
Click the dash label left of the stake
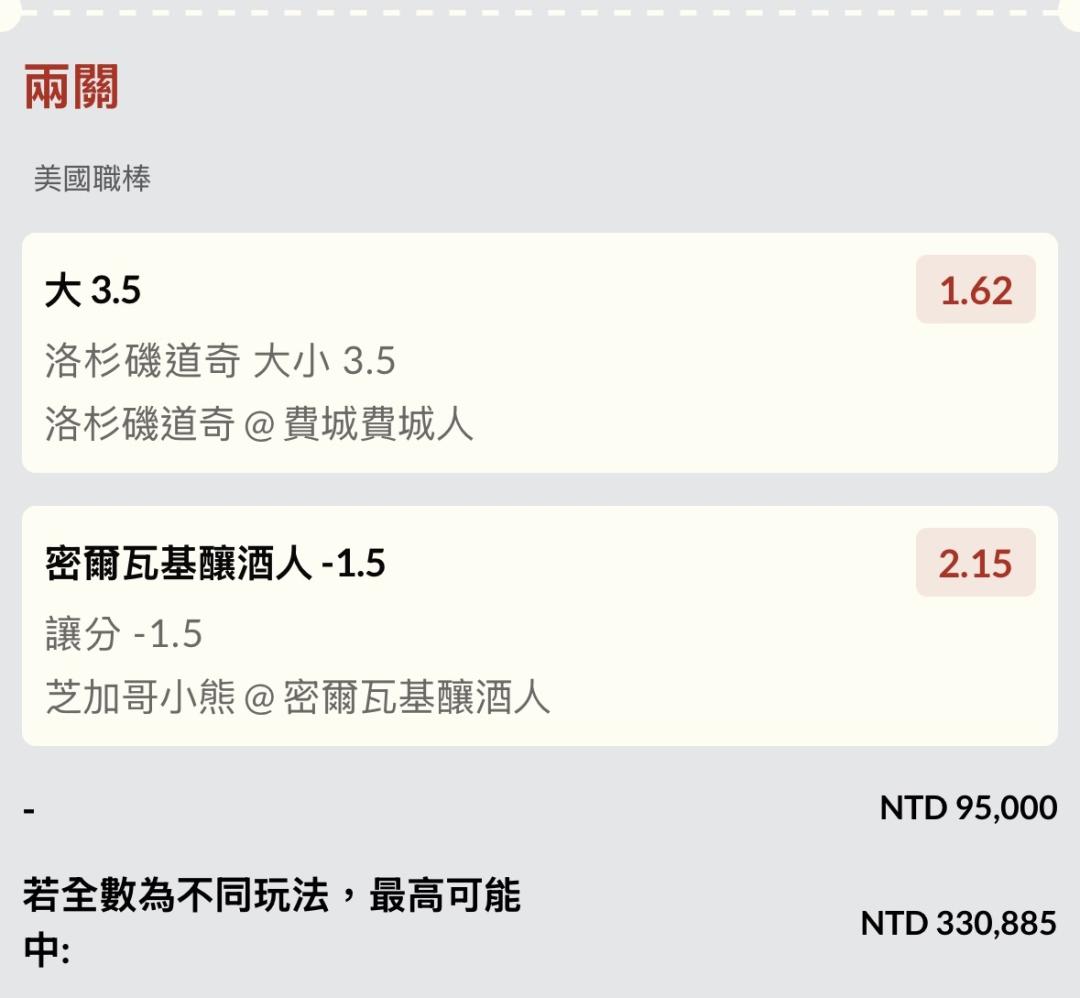tap(29, 809)
